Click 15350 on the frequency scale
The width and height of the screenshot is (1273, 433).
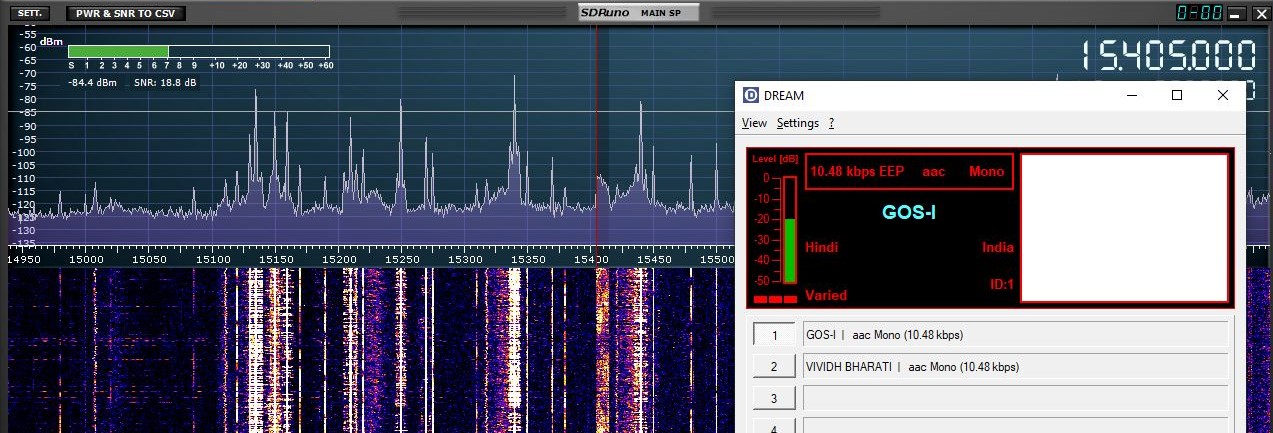tap(528, 260)
